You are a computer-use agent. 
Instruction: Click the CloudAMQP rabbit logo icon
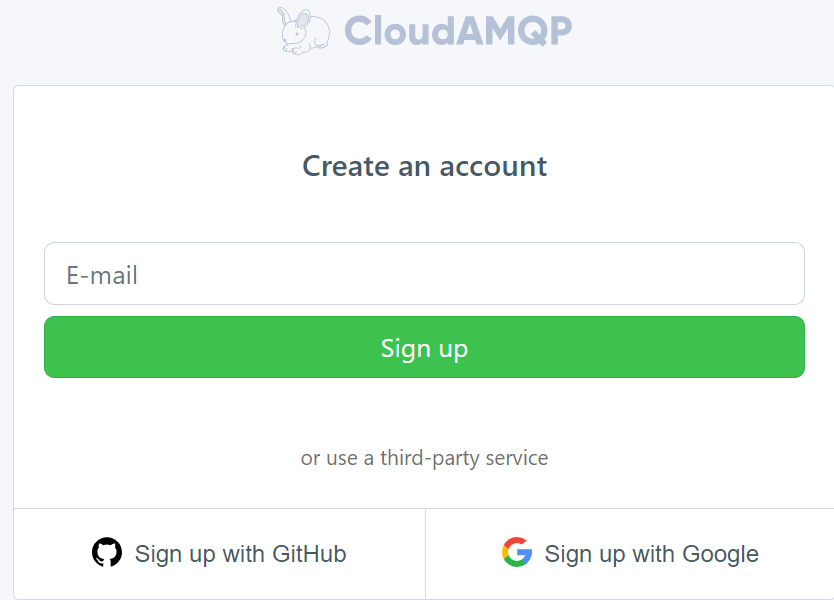click(304, 30)
